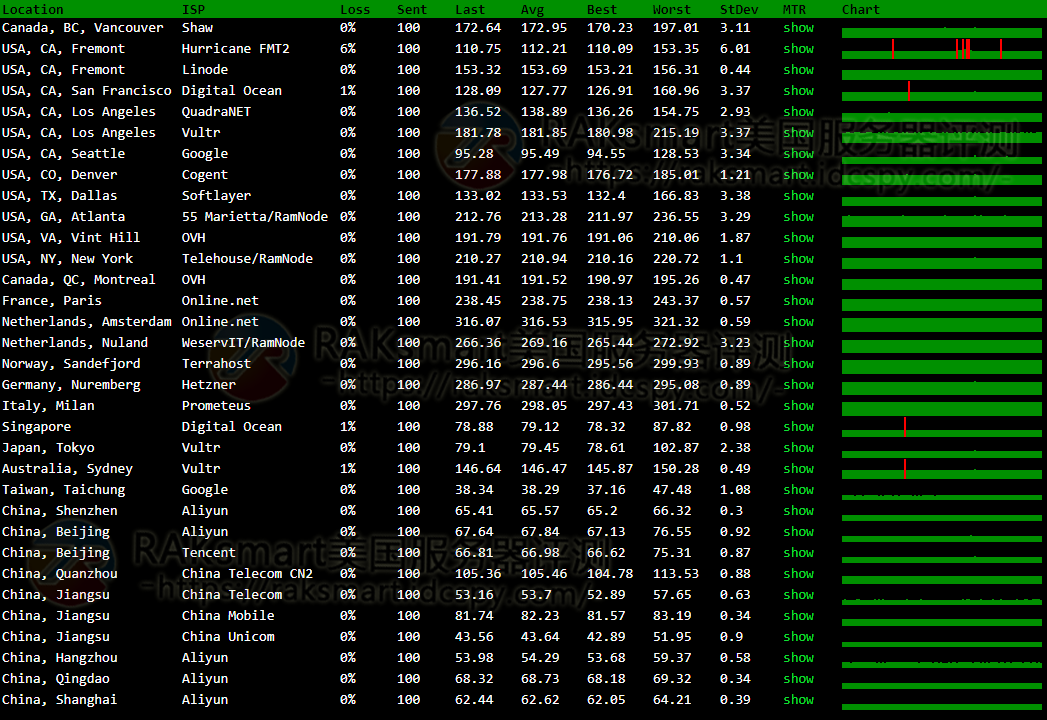
Task: Click 'show' for Quanzhou China Telecom CN2
Action: click(798, 574)
